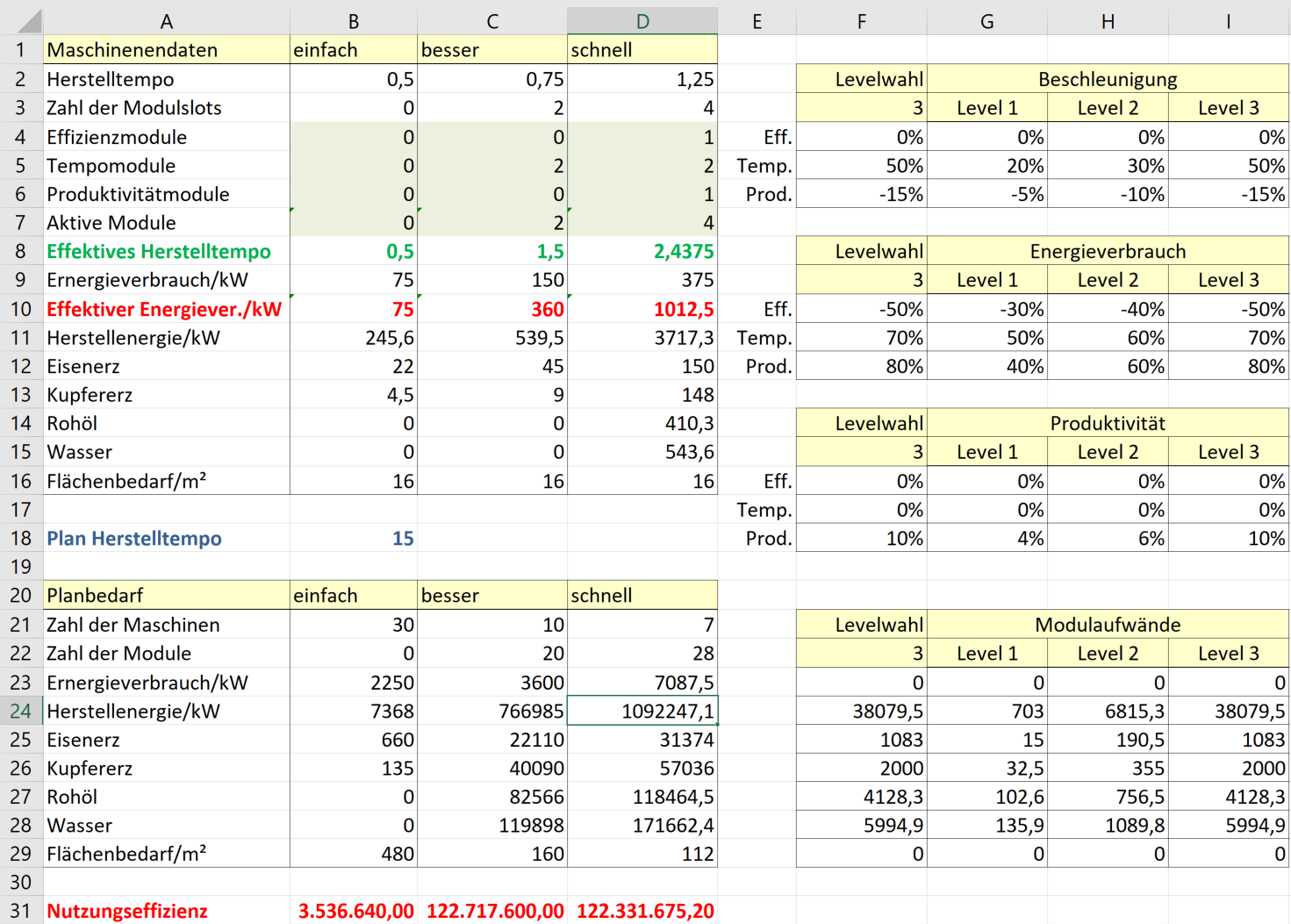Viewport: 1291px width, 924px height.
Task: Select the 'Tempomodule' label cell
Action: point(167,165)
